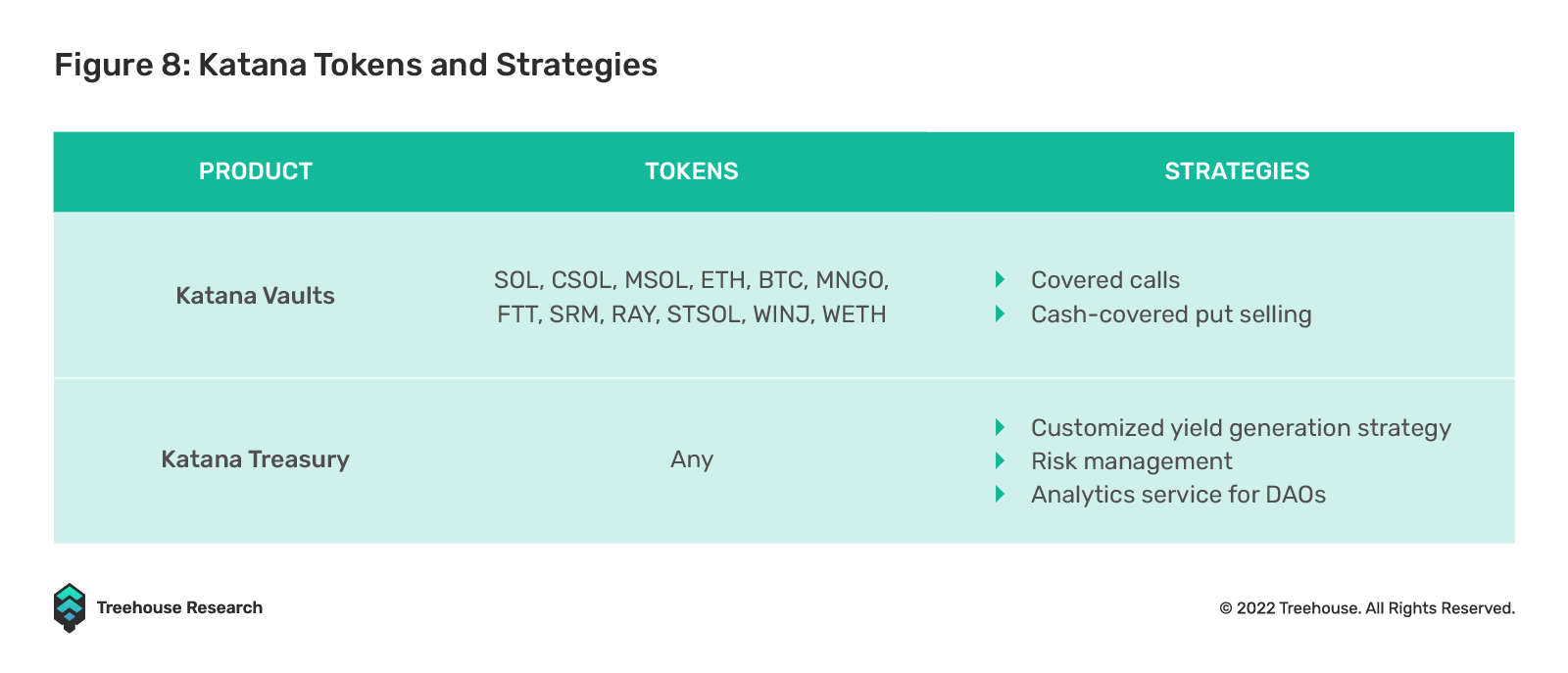1568x673 pixels.
Task: Click the arrow bullet beside Covered calls
Action: pos(1000,279)
